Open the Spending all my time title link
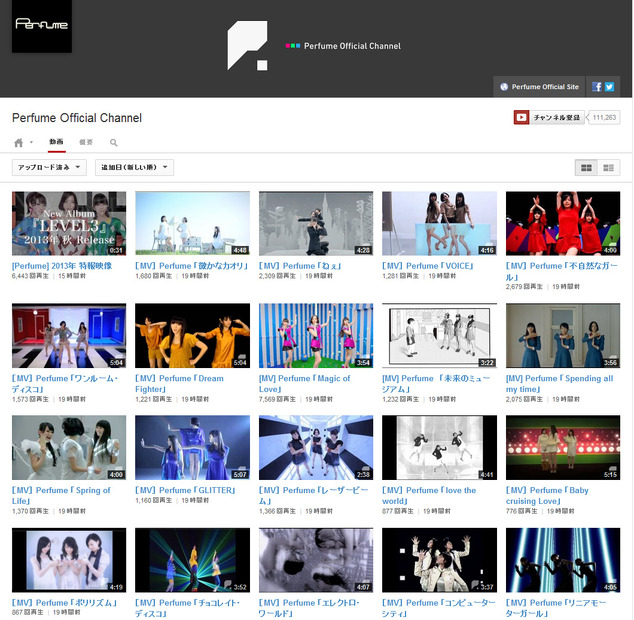This screenshot has width=634, height=620. point(560,383)
